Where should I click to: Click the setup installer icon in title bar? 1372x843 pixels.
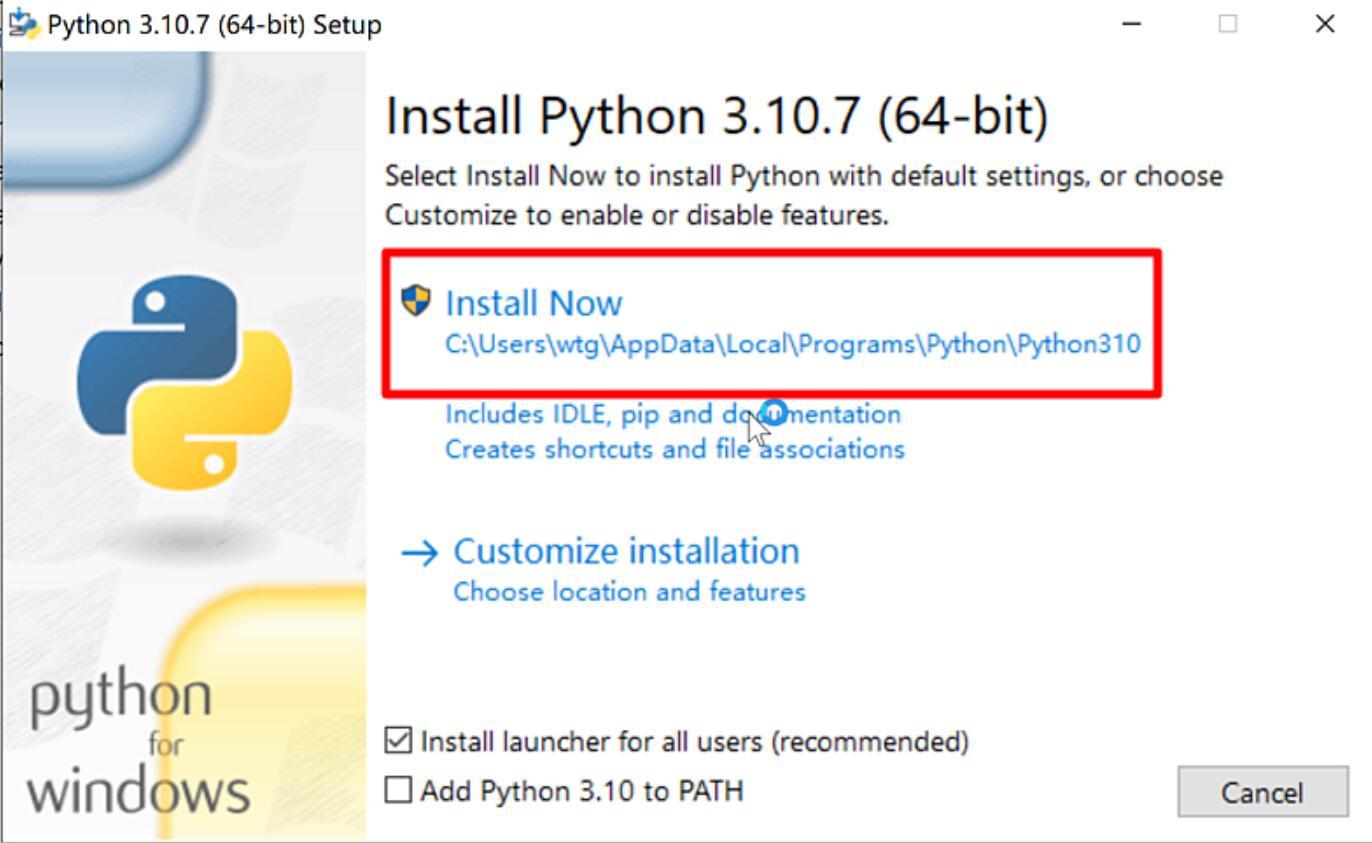(22, 23)
